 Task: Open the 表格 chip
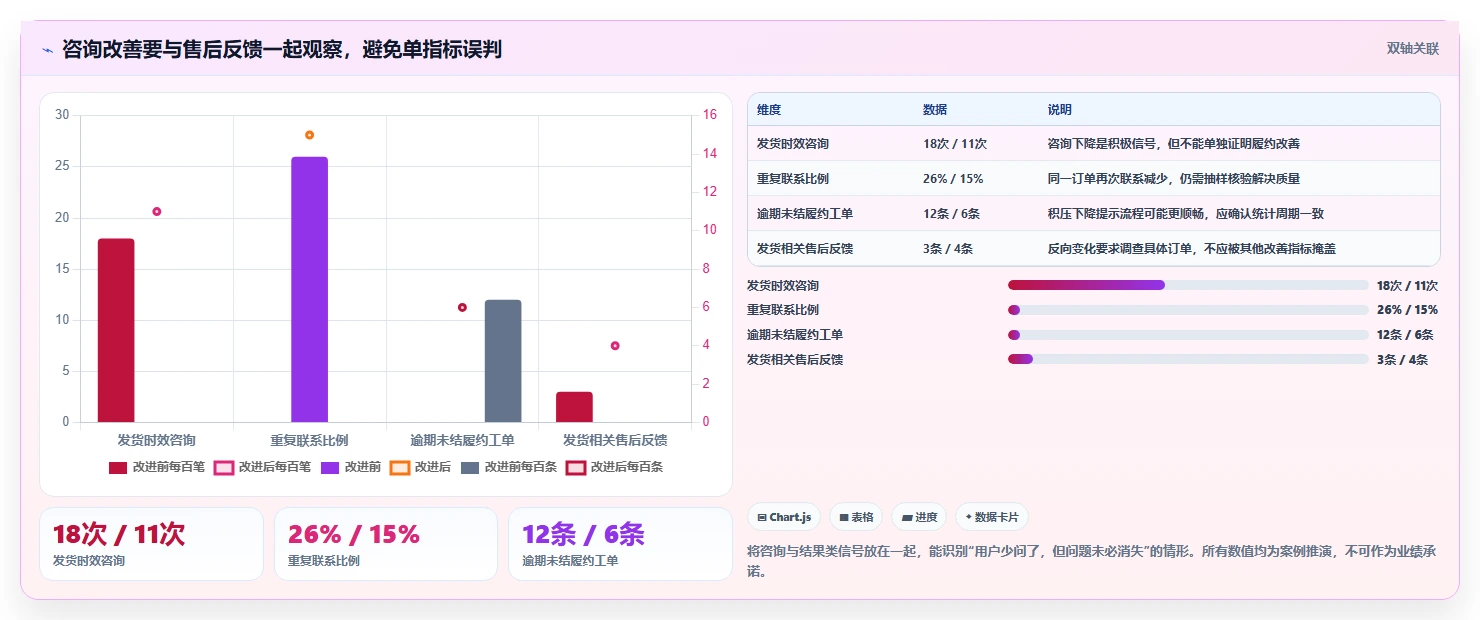tap(856, 517)
